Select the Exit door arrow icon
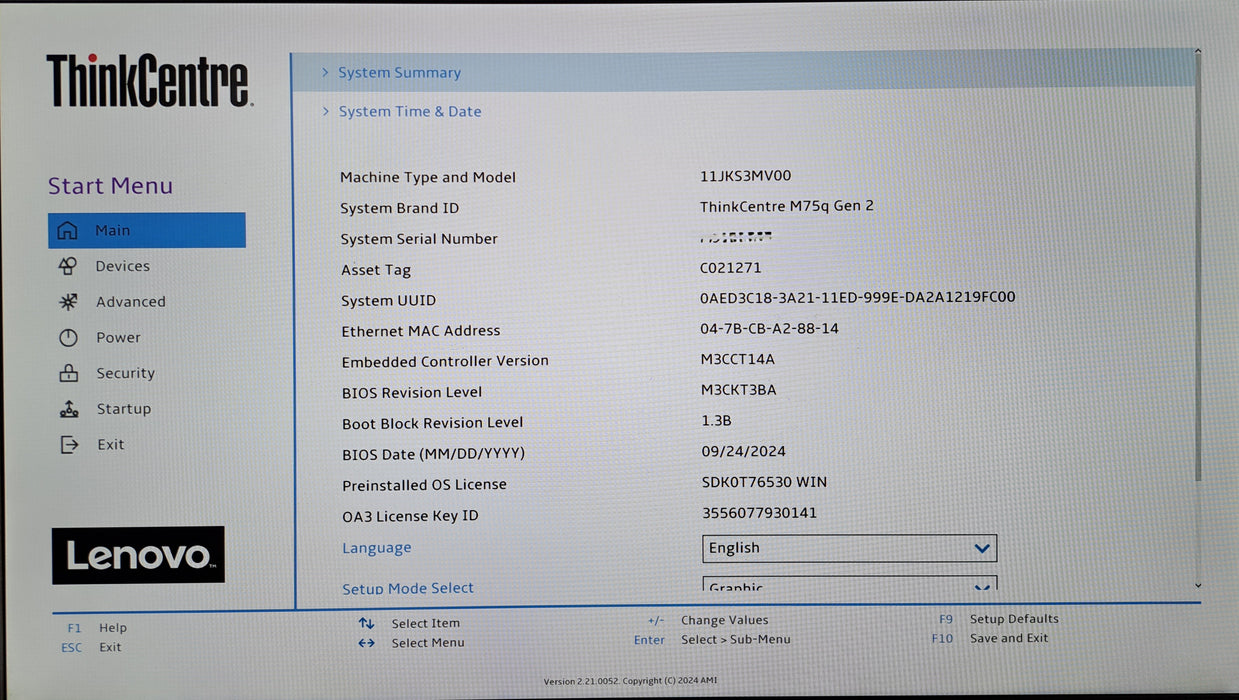The width and height of the screenshot is (1239, 700). pos(69,445)
